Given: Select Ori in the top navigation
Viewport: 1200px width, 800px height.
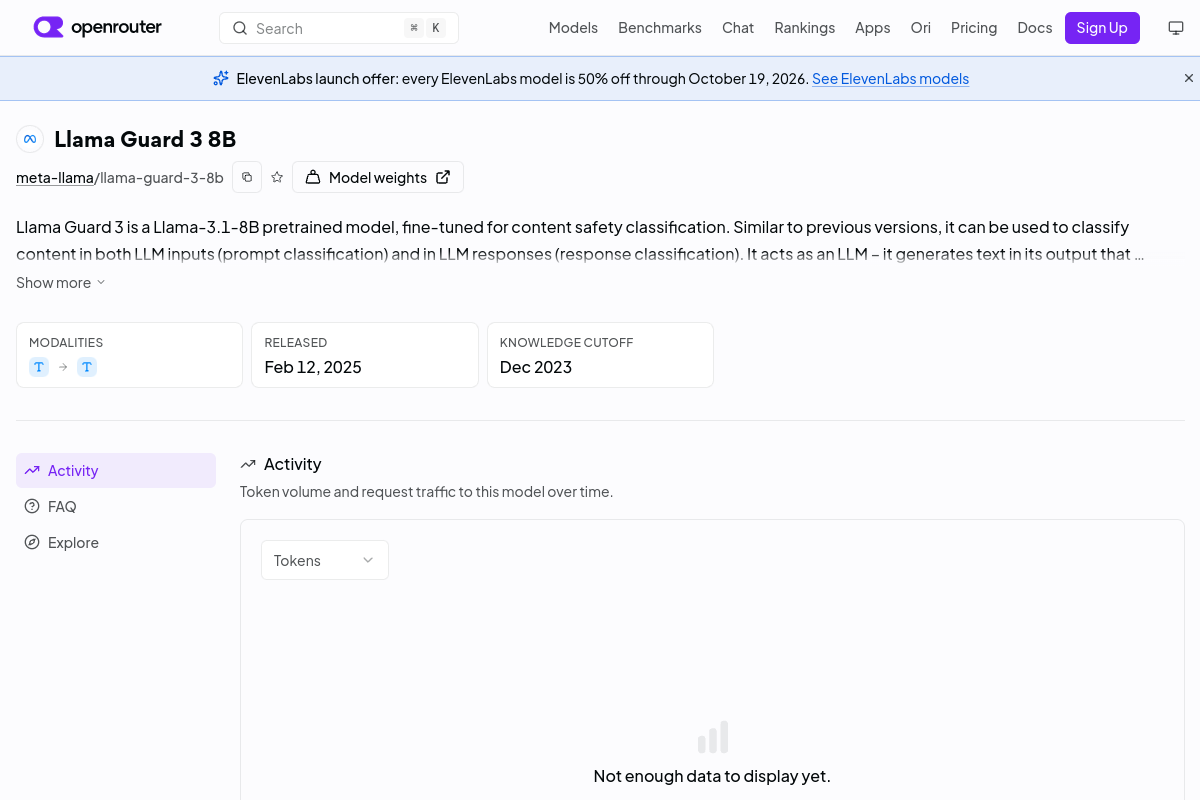Looking at the screenshot, I should tap(921, 28).
